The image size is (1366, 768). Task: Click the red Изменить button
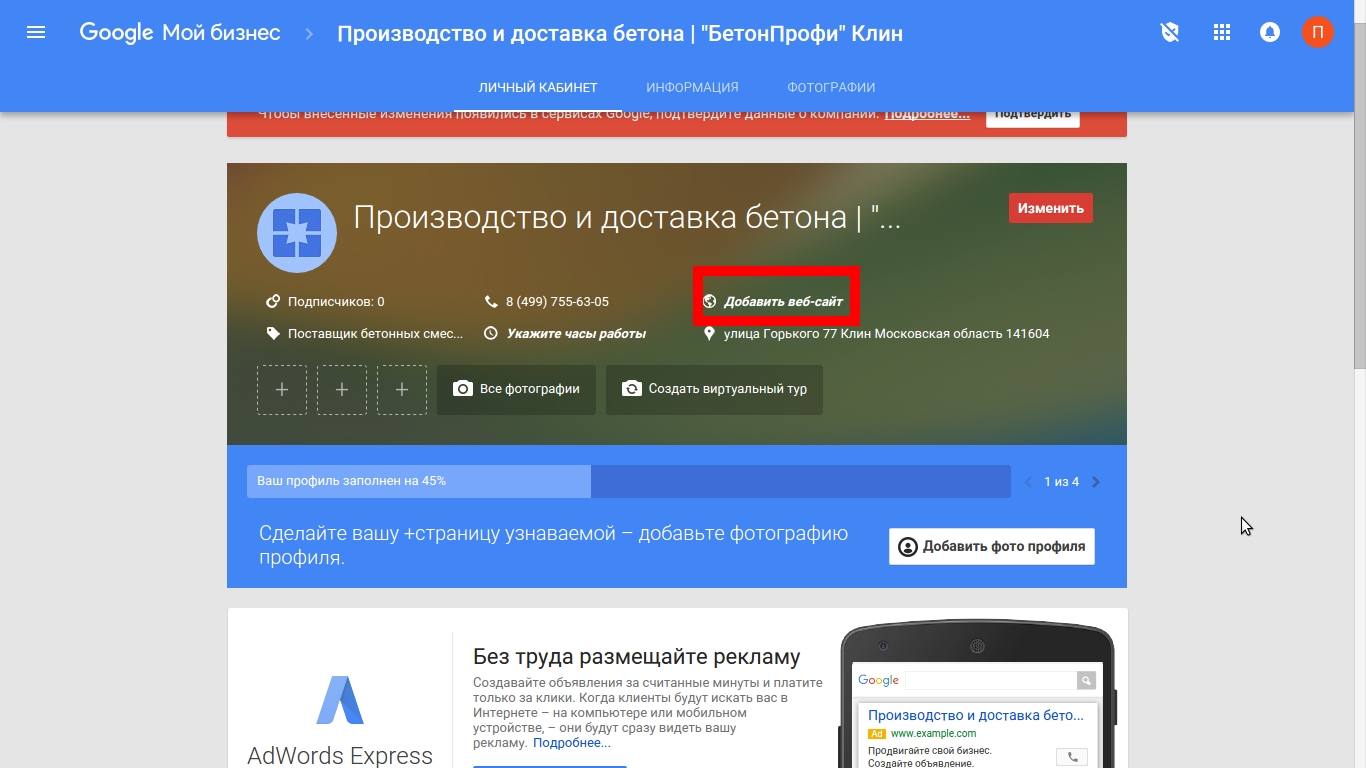1051,208
